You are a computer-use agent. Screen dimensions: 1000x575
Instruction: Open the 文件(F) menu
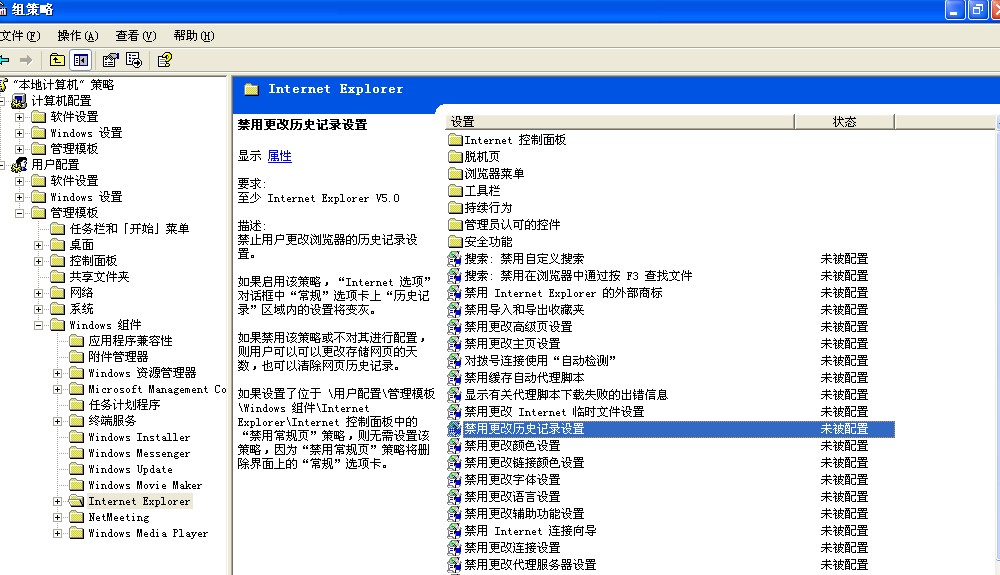(x=20, y=36)
